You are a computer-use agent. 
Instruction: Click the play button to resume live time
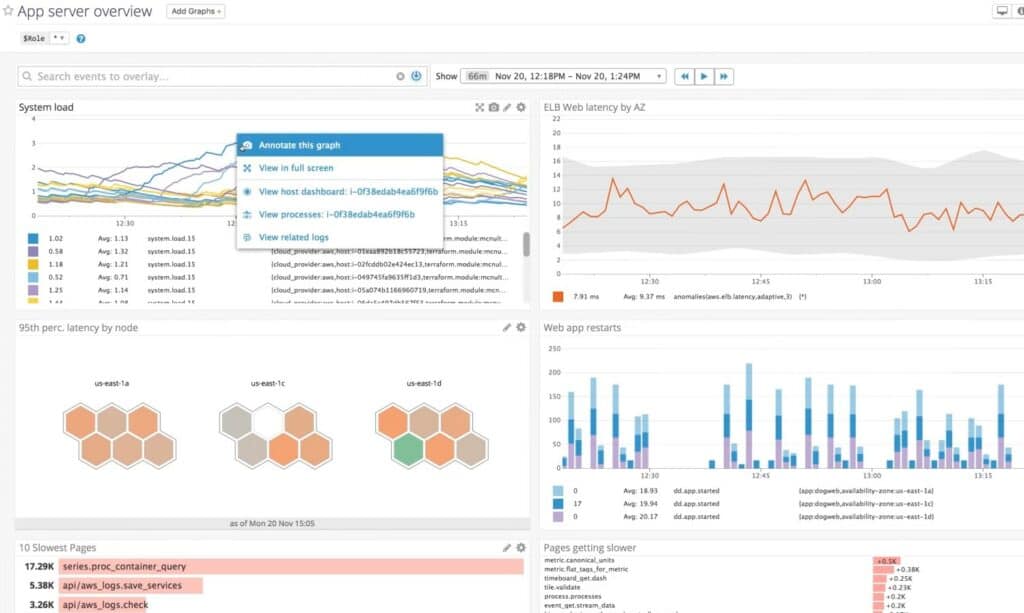tap(705, 76)
